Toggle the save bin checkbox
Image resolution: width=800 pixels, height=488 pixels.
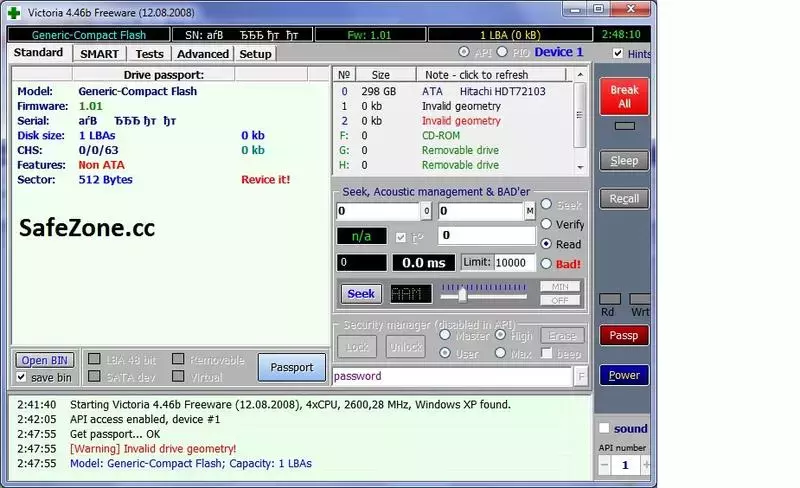click(x=21, y=377)
